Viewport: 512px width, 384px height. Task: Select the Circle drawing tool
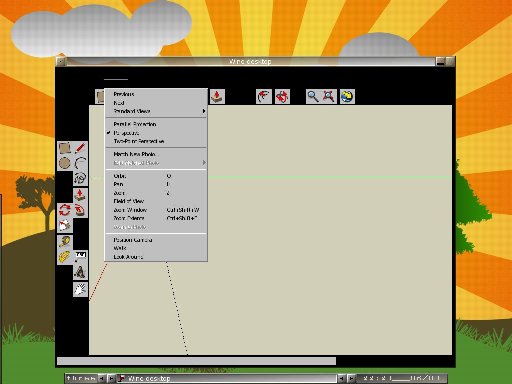(x=64, y=163)
